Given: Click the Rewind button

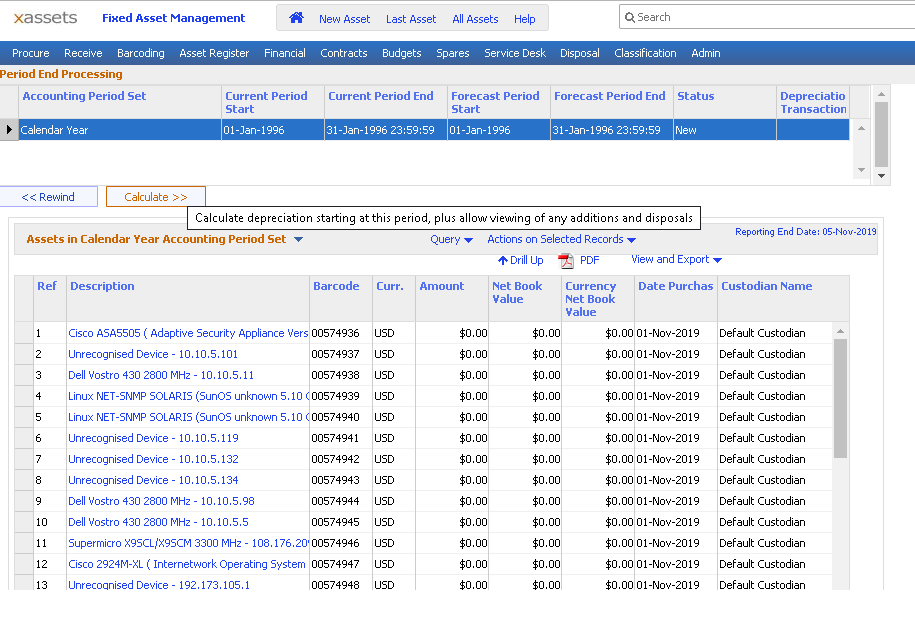Looking at the screenshot, I should [x=48, y=196].
